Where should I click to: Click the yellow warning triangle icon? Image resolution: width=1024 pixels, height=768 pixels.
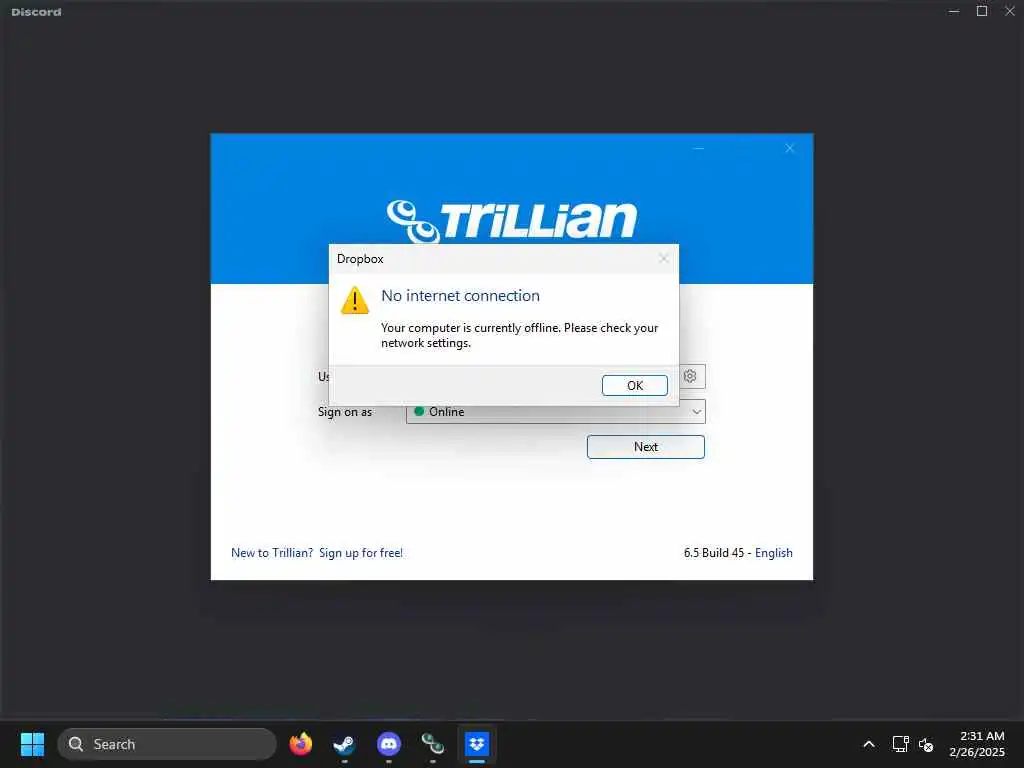point(355,300)
